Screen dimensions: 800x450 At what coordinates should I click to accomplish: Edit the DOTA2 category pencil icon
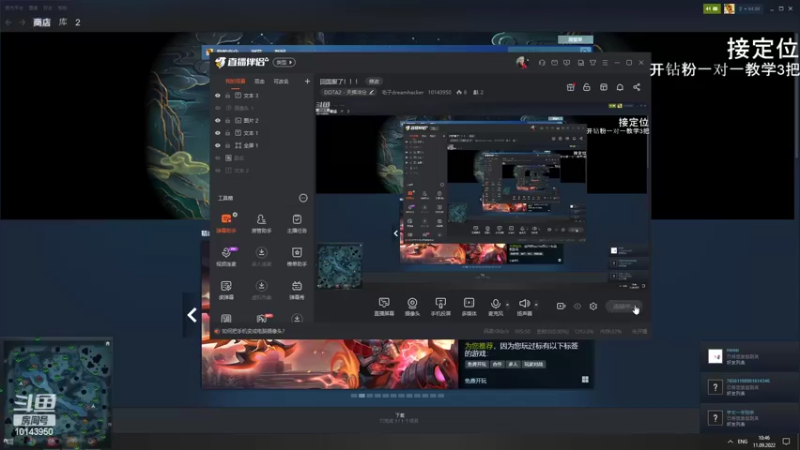[x=371, y=92]
